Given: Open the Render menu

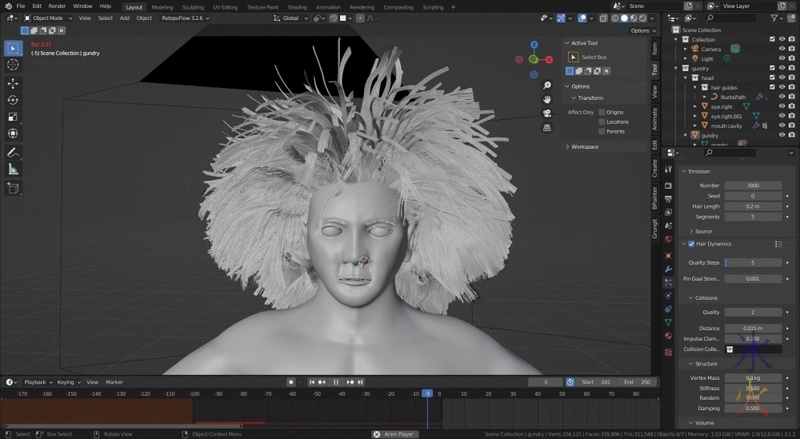Looking at the screenshot, I should 57,6.
